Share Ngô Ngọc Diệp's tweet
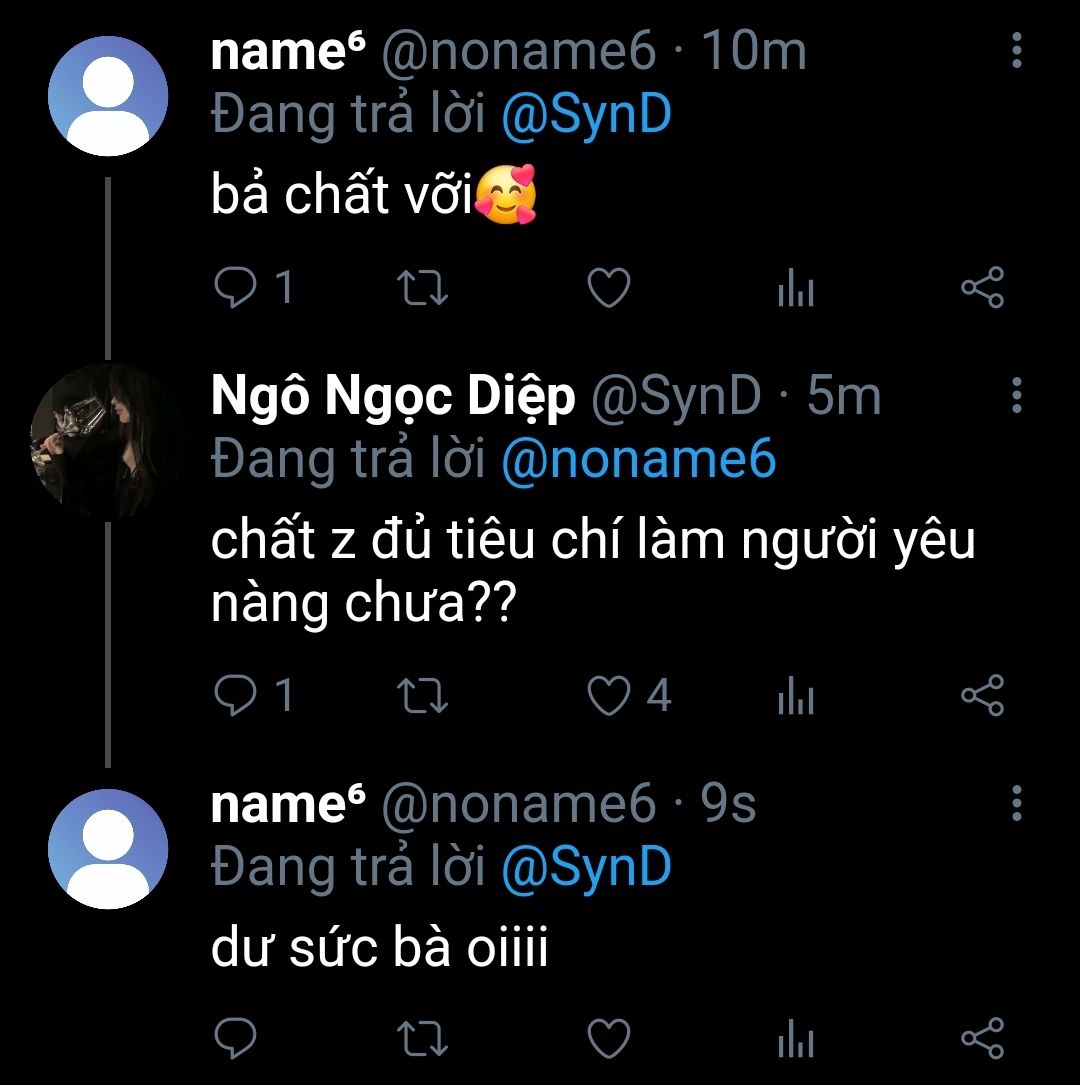 tap(981, 695)
